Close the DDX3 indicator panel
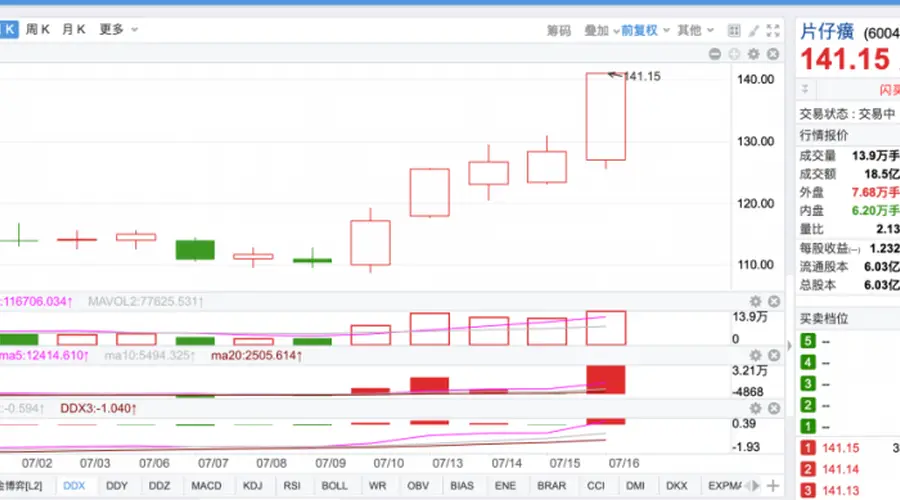The image size is (900, 500). click(774, 408)
